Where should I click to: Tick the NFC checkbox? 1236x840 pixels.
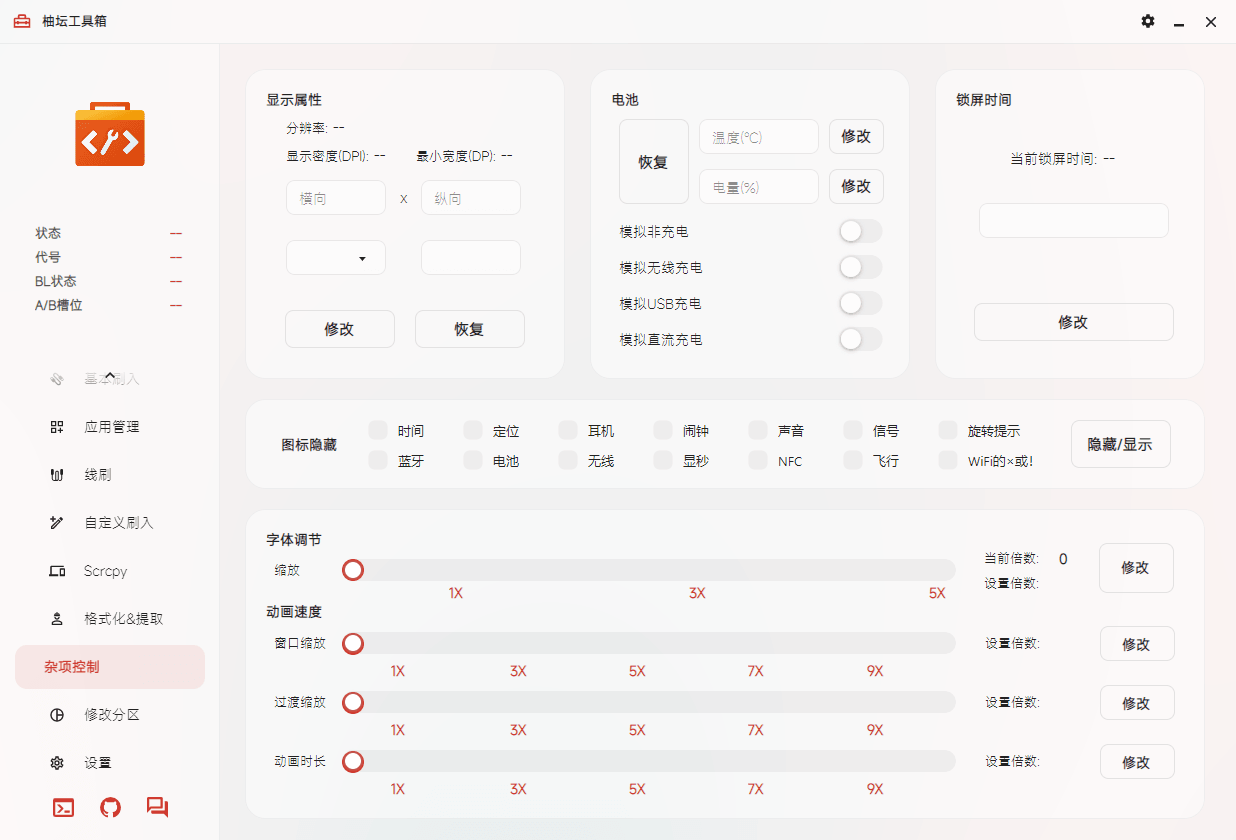(x=758, y=461)
